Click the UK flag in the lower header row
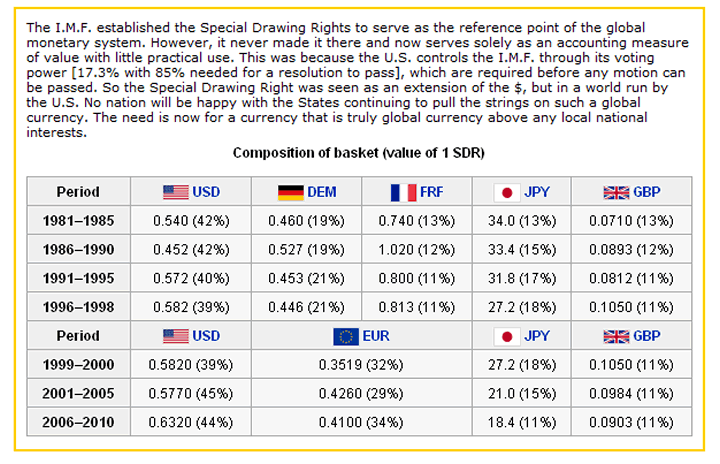 pyautogui.click(x=616, y=336)
